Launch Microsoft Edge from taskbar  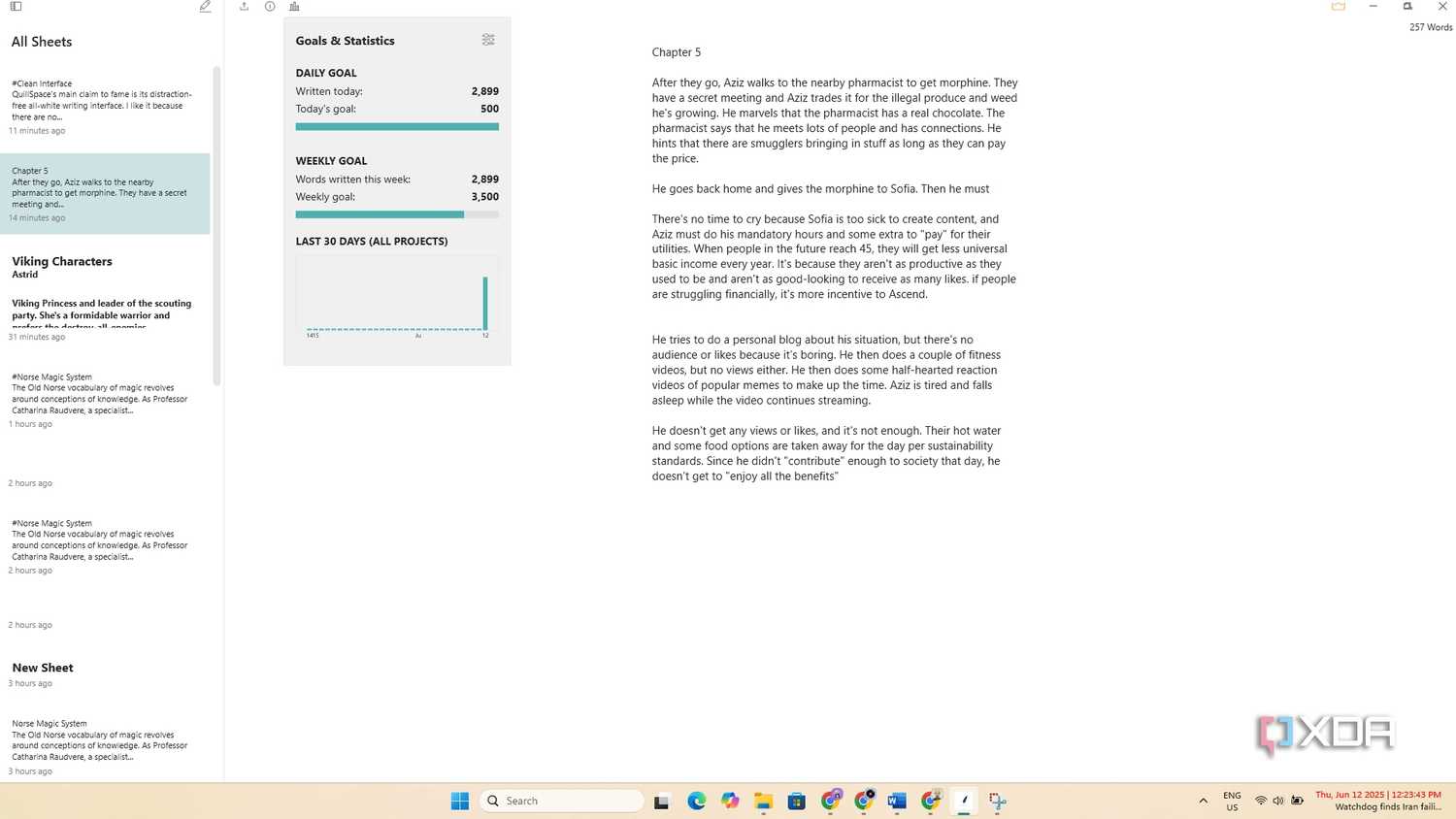[697, 801]
